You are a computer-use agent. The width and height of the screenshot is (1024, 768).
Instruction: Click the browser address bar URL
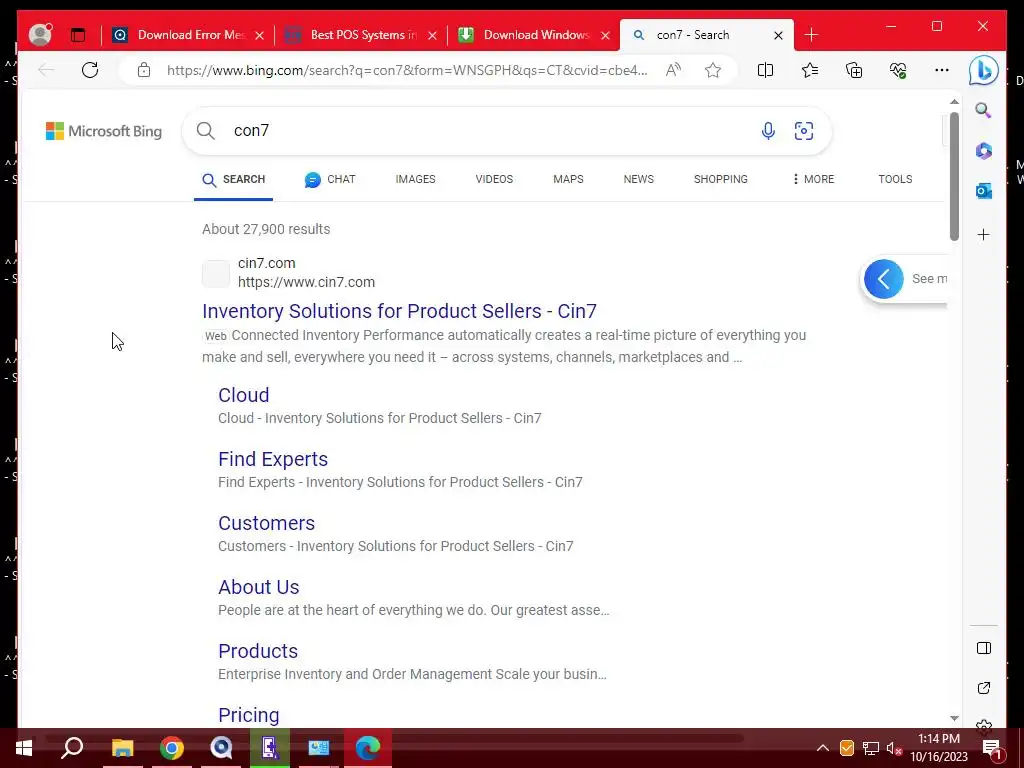pos(406,71)
